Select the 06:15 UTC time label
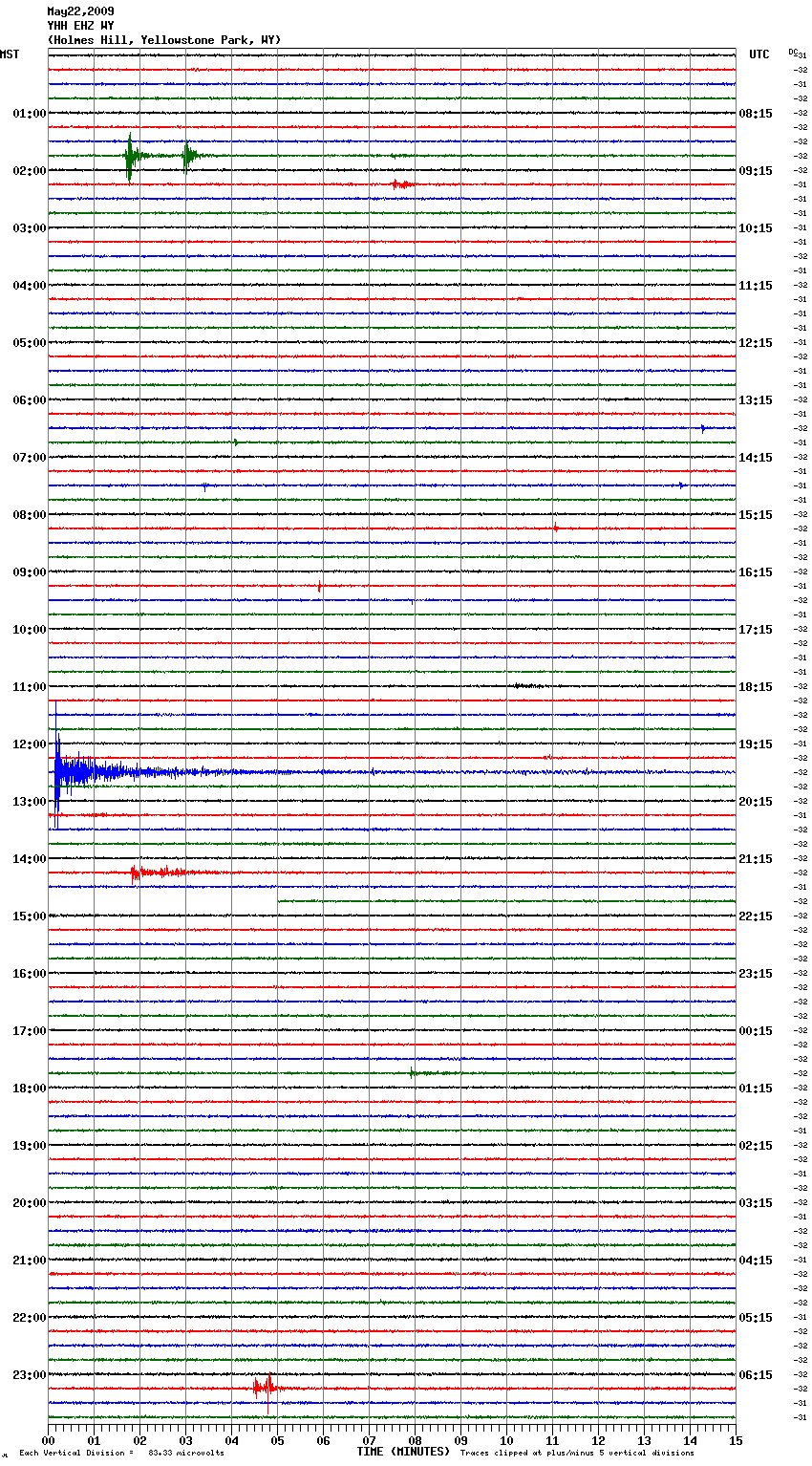 click(x=756, y=1375)
